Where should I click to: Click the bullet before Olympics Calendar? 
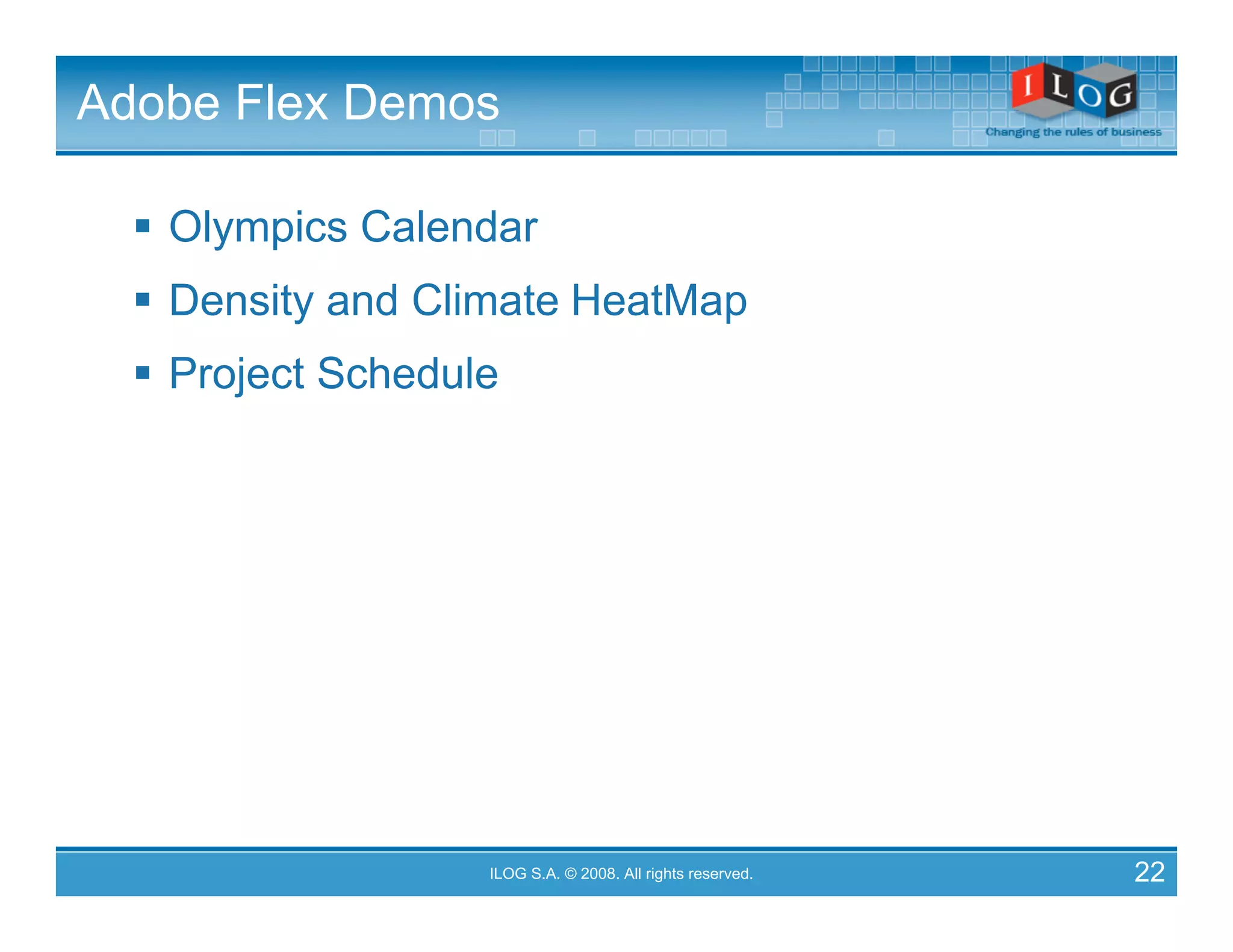point(143,226)
